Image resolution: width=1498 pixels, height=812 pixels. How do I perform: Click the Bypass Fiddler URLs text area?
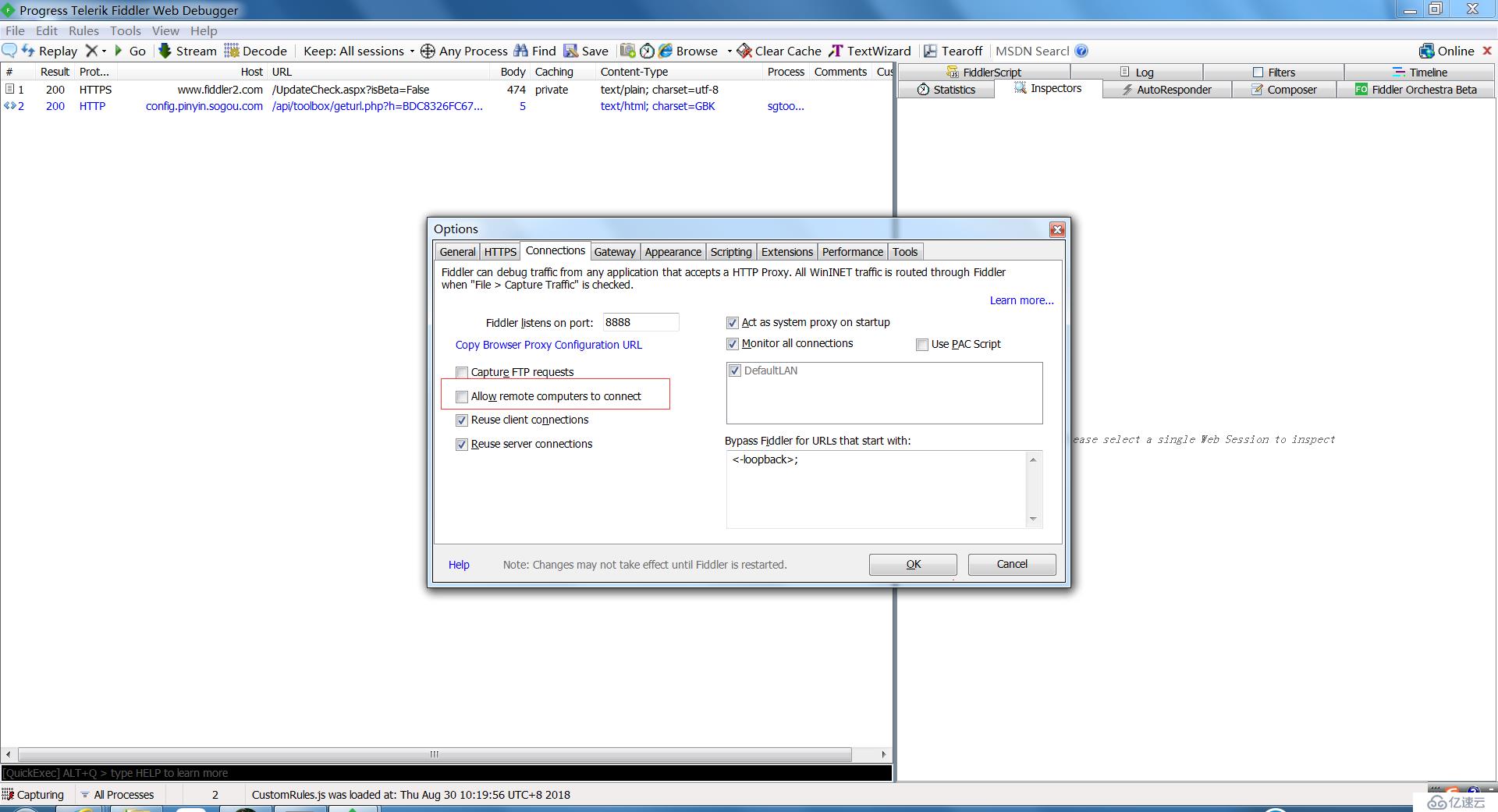coord(876,489)
